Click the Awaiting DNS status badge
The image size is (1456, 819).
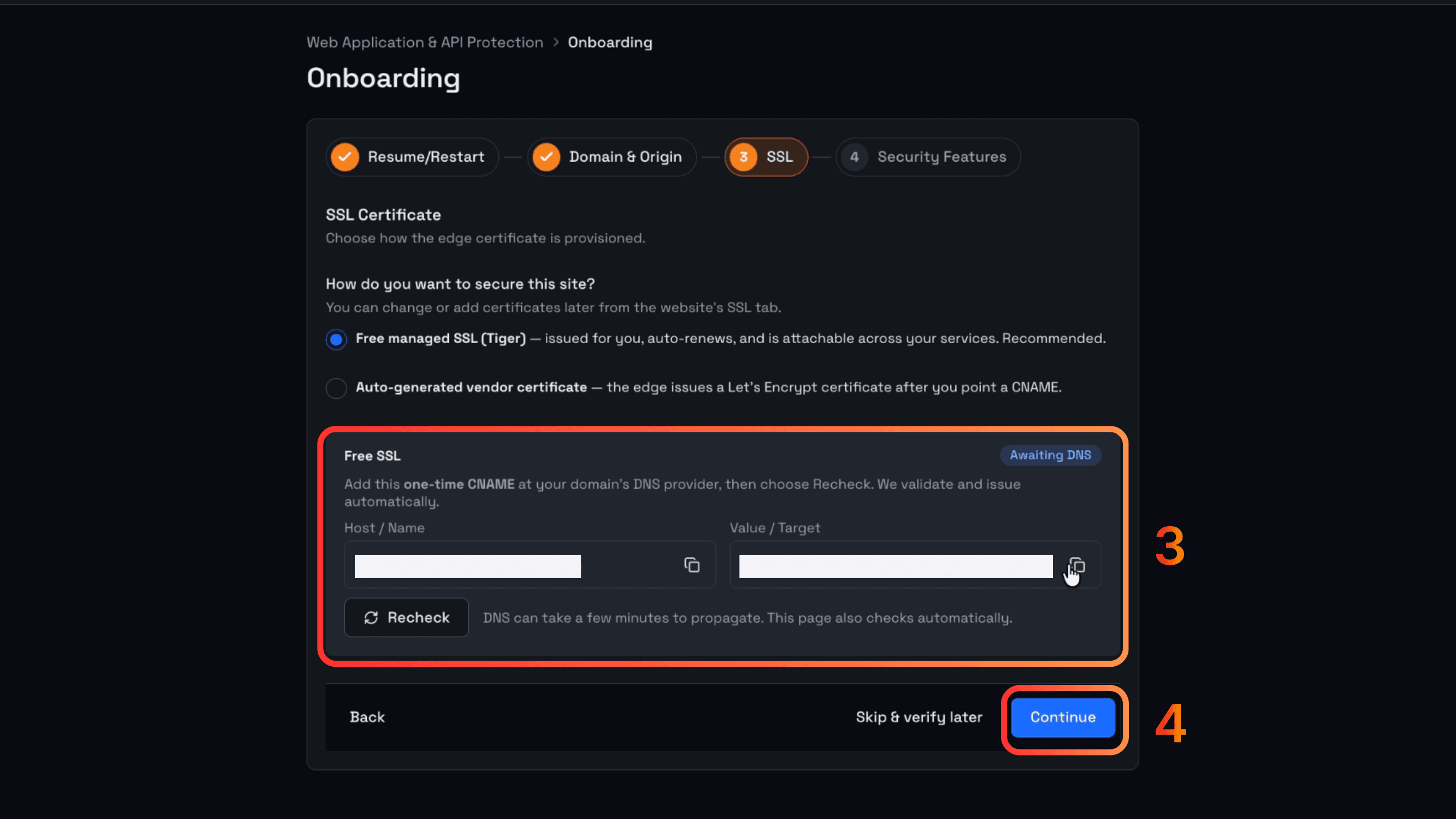click(x=1050, y=456)
